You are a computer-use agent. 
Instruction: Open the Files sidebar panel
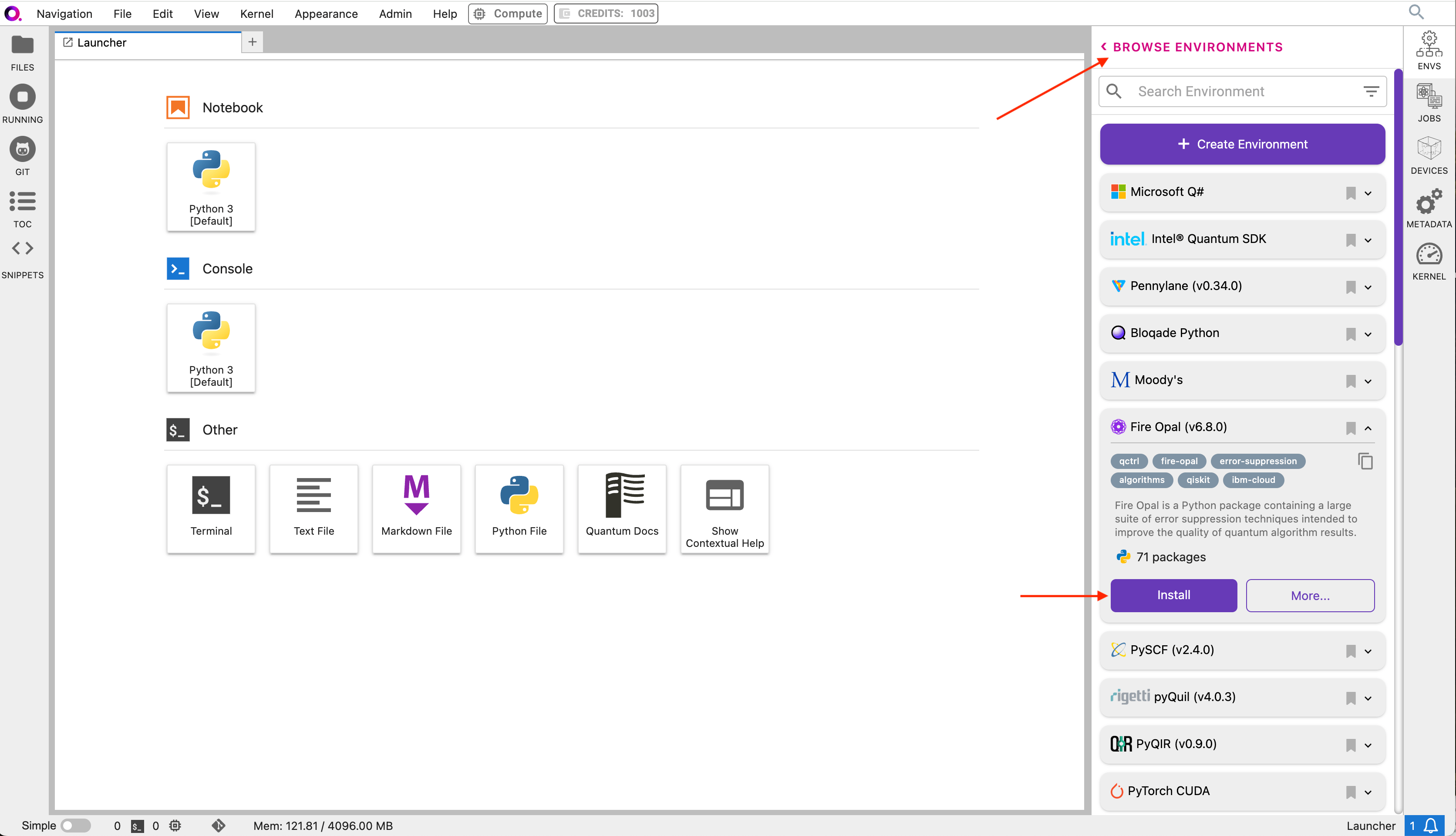(x=22, y=53)
